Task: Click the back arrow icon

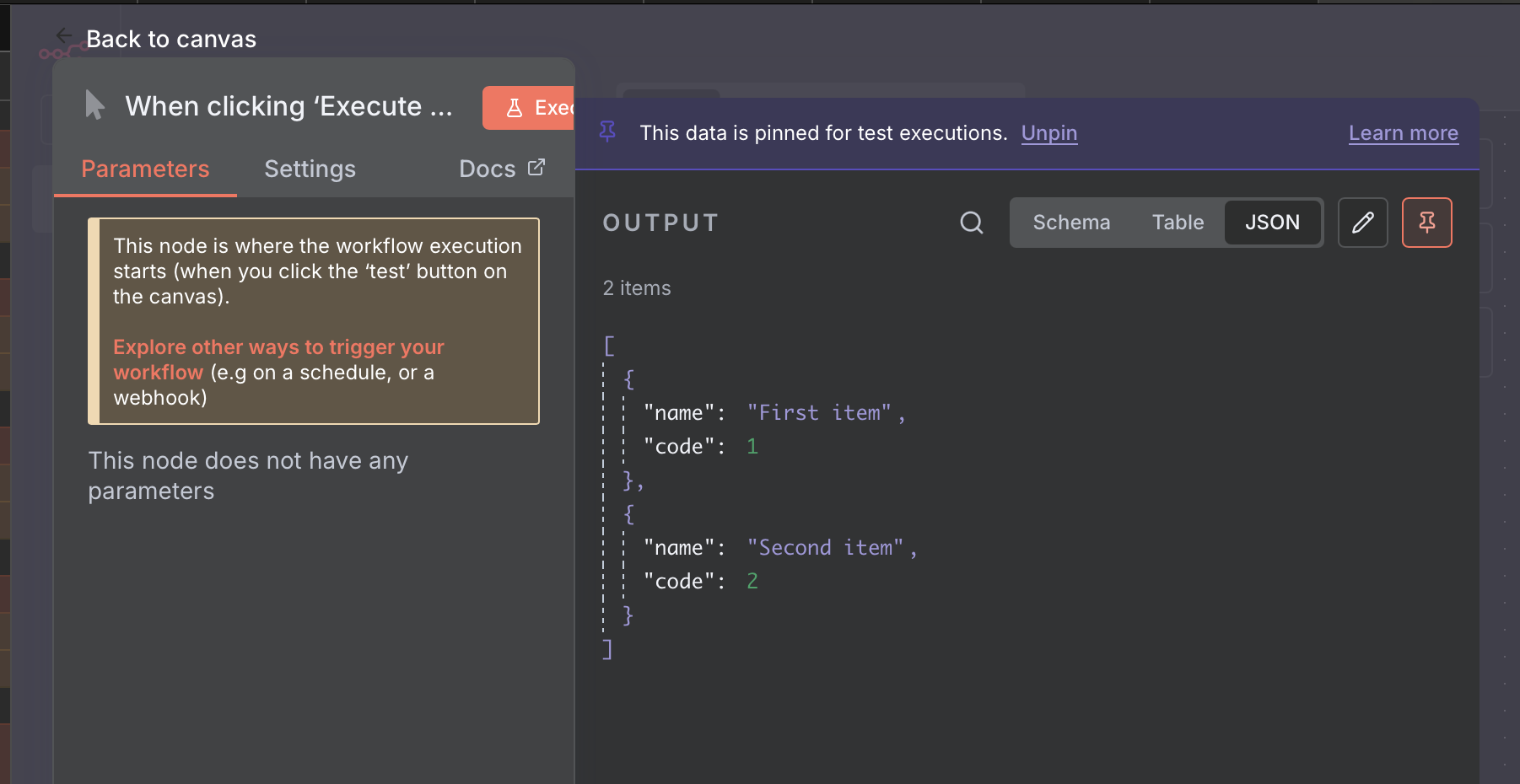Action: coord(64,35)
